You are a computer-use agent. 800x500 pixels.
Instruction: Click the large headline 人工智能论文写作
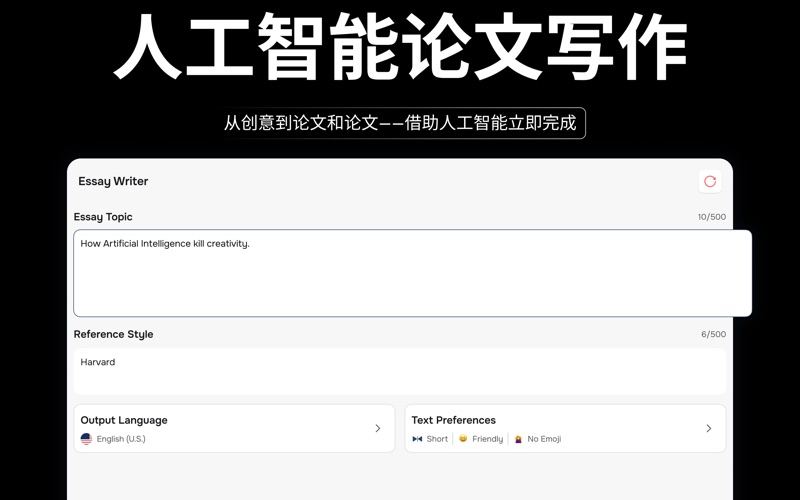pos(400,47)
